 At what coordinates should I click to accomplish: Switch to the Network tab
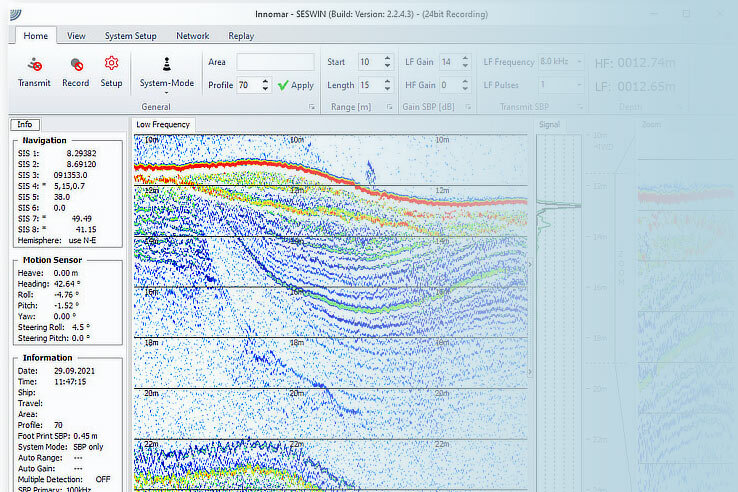pos(193,36)
